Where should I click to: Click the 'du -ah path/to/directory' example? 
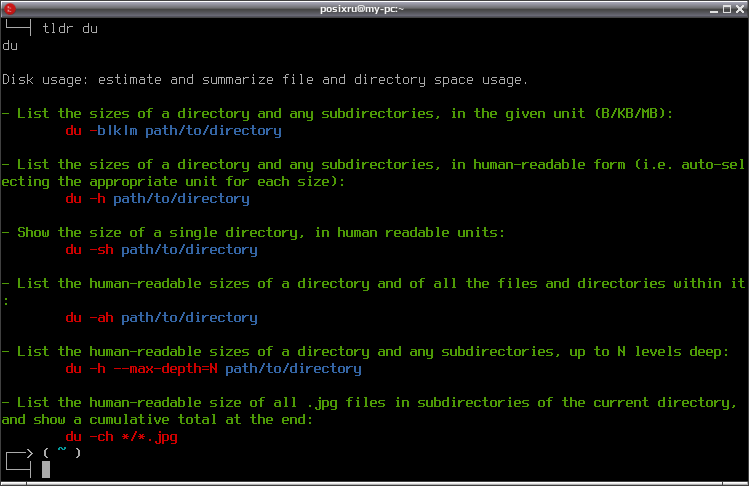pos(161,317)
